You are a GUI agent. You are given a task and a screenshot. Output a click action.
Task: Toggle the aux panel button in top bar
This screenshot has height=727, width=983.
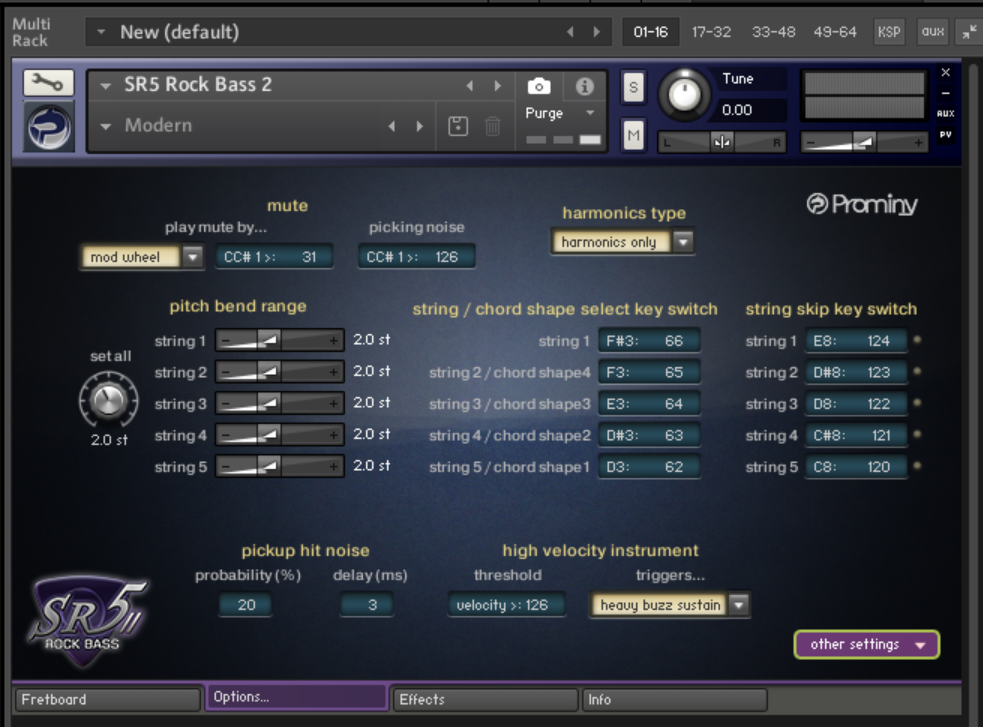click(x=933, y=31)
